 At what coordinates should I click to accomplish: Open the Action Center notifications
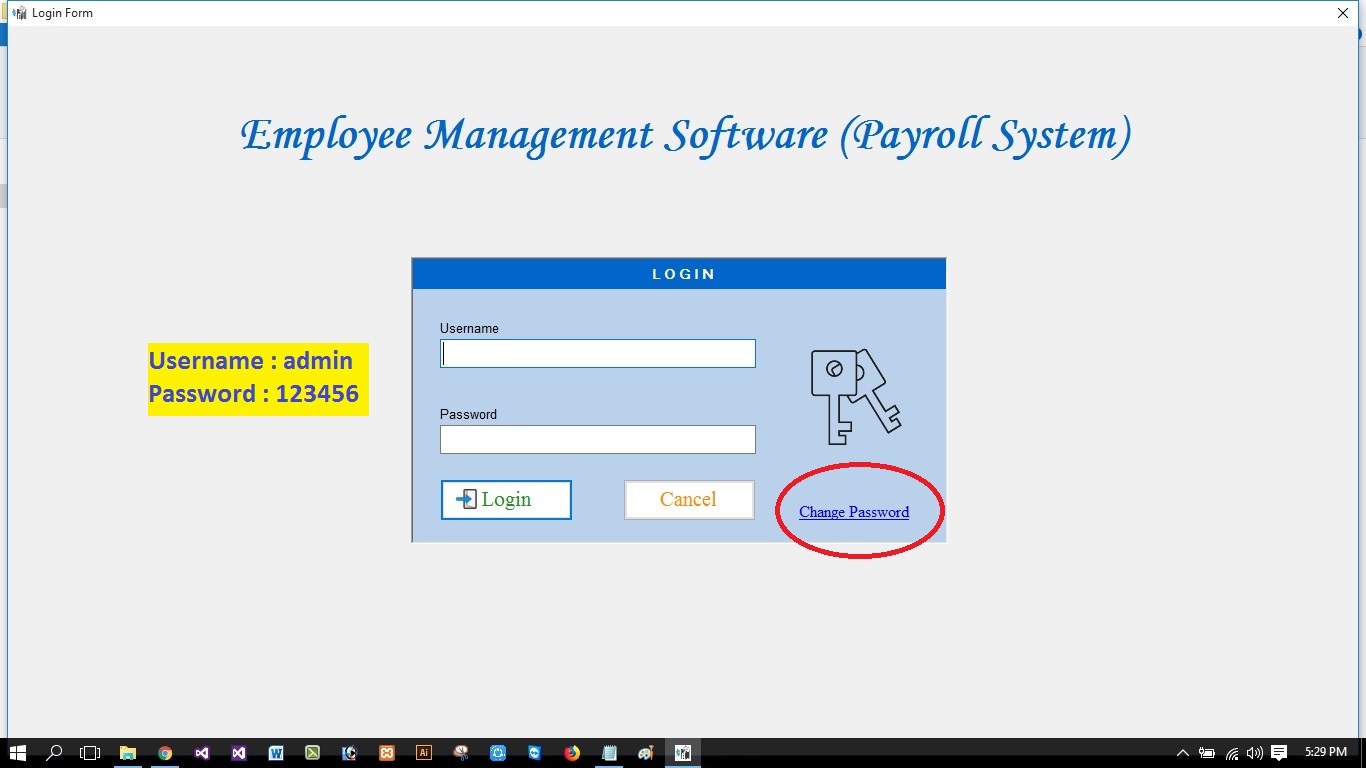1279,752
